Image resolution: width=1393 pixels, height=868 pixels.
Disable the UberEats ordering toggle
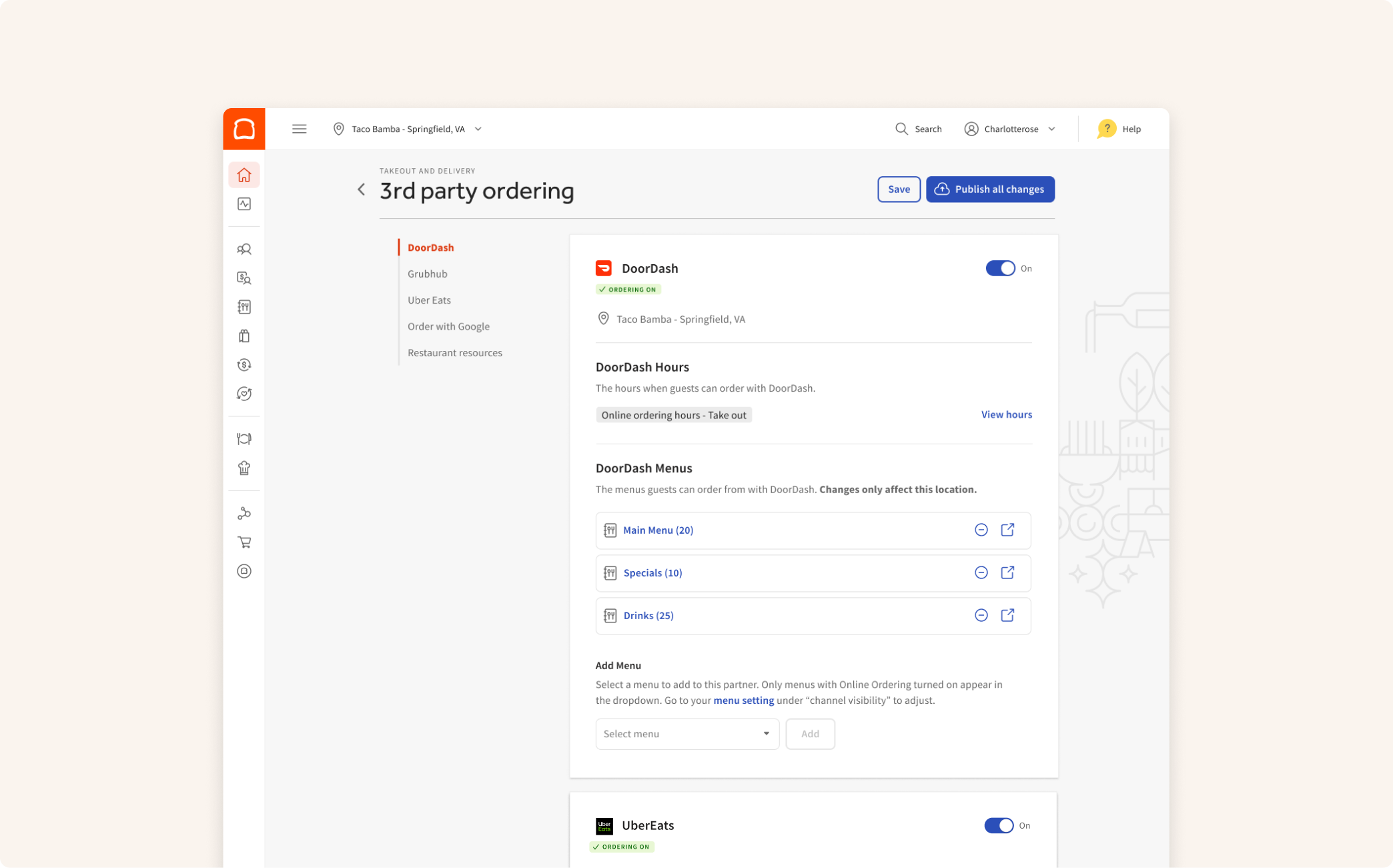point(998,825)
